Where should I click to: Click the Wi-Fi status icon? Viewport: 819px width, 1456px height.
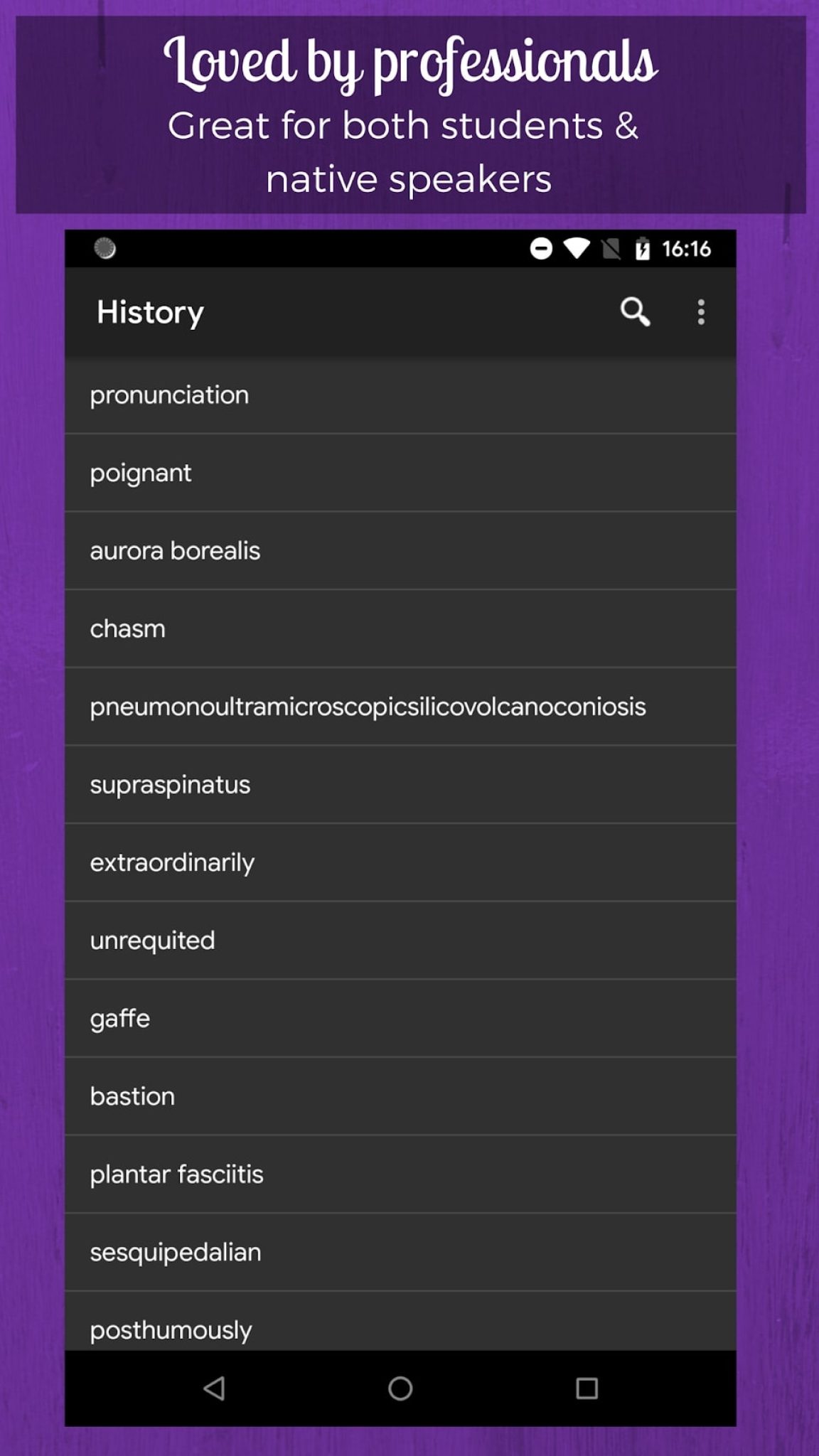[578, 250]
